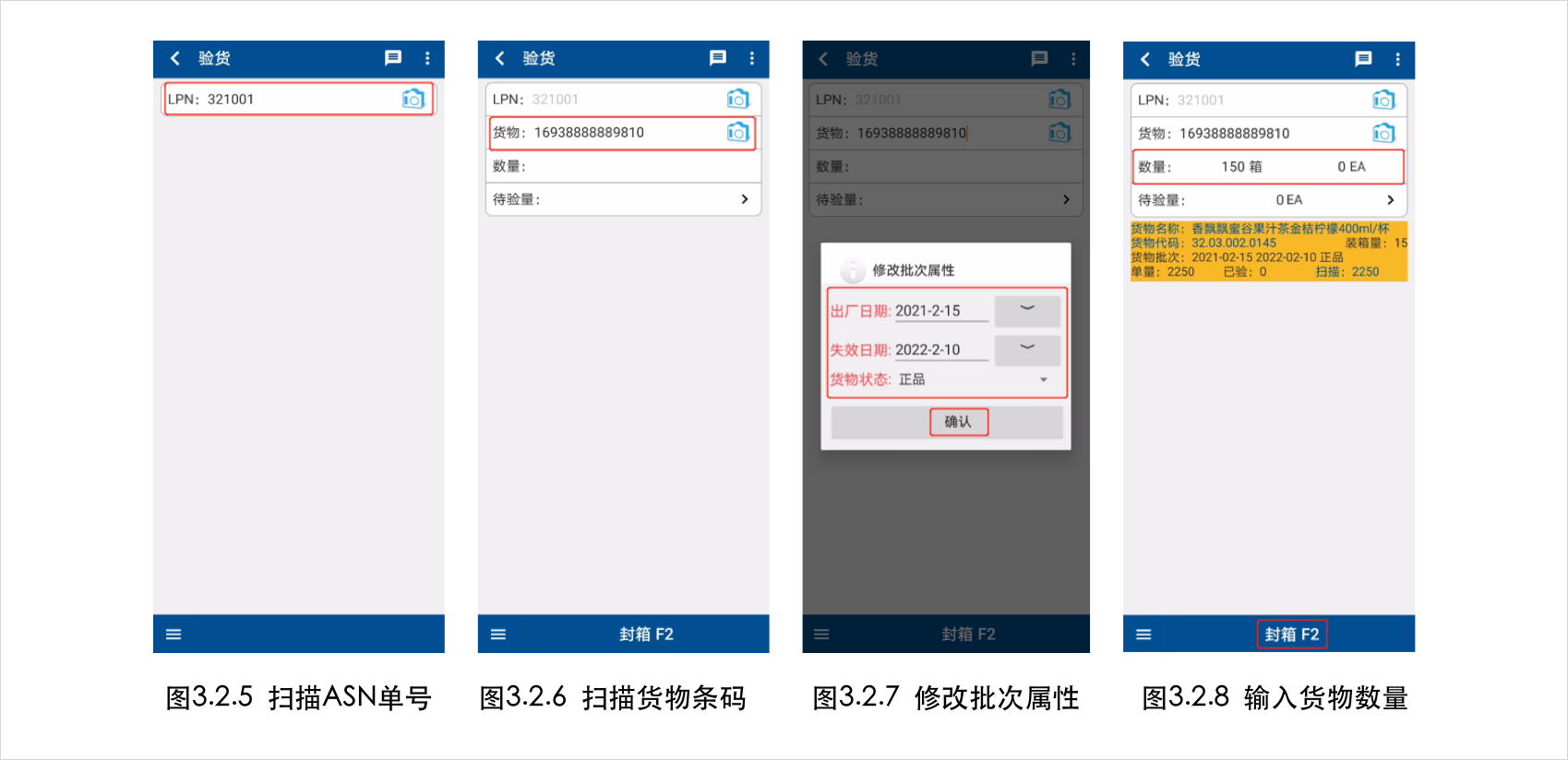
Task: Click the 修改批次属性 dialog info icon
Action: pyautogui.click(x=852, y=269)
